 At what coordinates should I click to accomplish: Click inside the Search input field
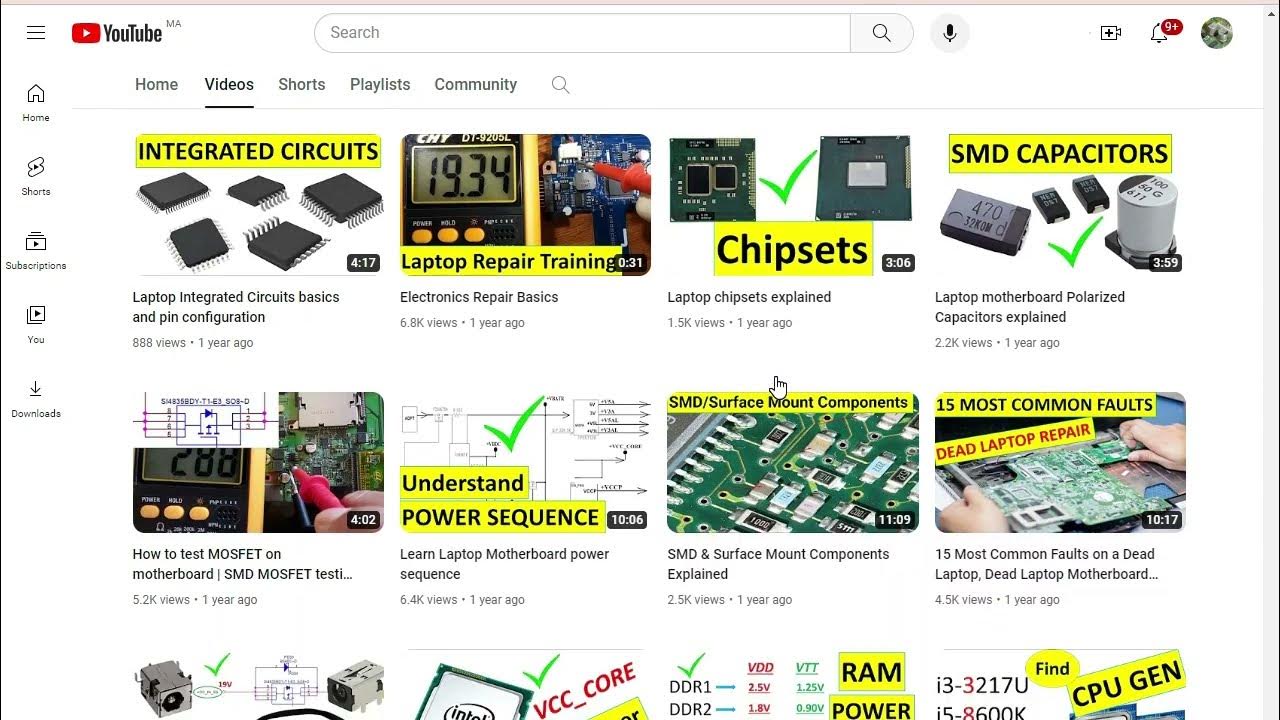[x=582, y=33]
